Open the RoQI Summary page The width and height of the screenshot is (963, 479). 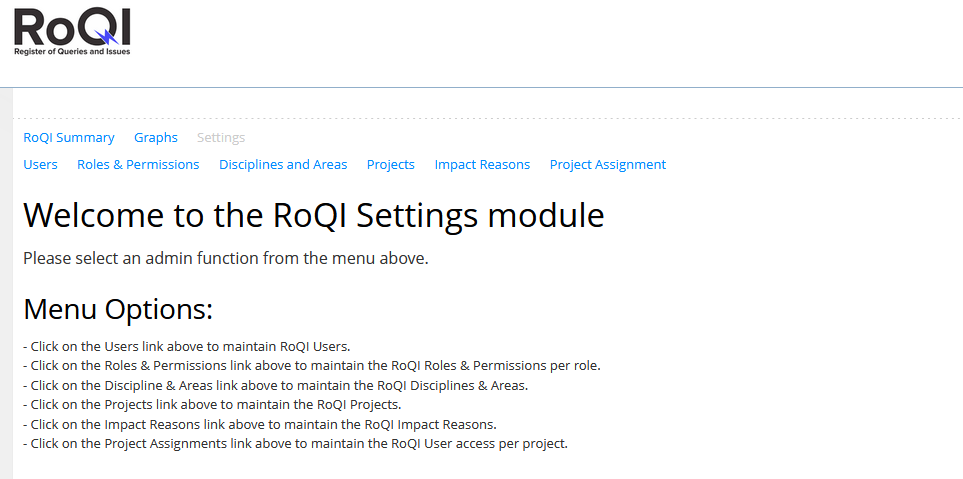(69, 138)
